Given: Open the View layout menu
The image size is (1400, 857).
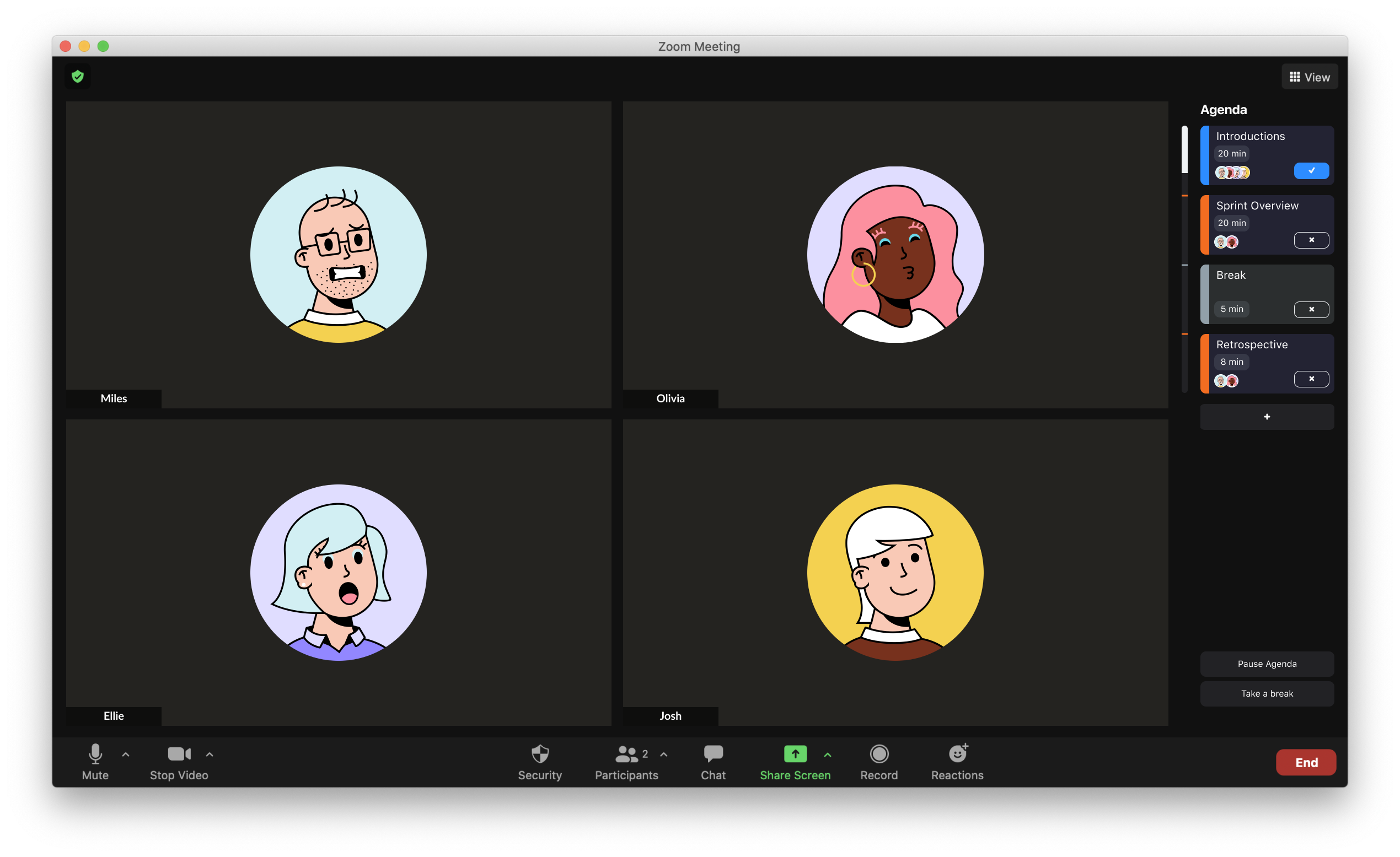Looking at the screenshot, I should (x=1309, y=77).
